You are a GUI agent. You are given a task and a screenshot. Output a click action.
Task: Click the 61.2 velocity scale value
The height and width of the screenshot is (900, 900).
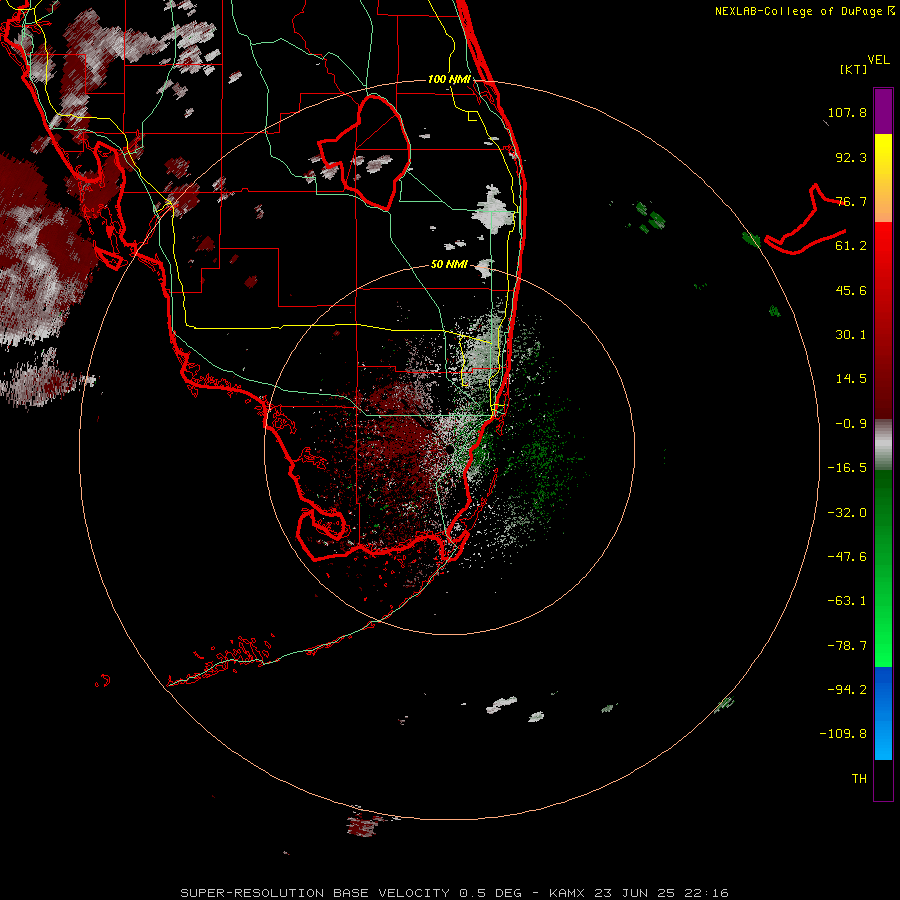pyautogui.click(x=851, y=246)
